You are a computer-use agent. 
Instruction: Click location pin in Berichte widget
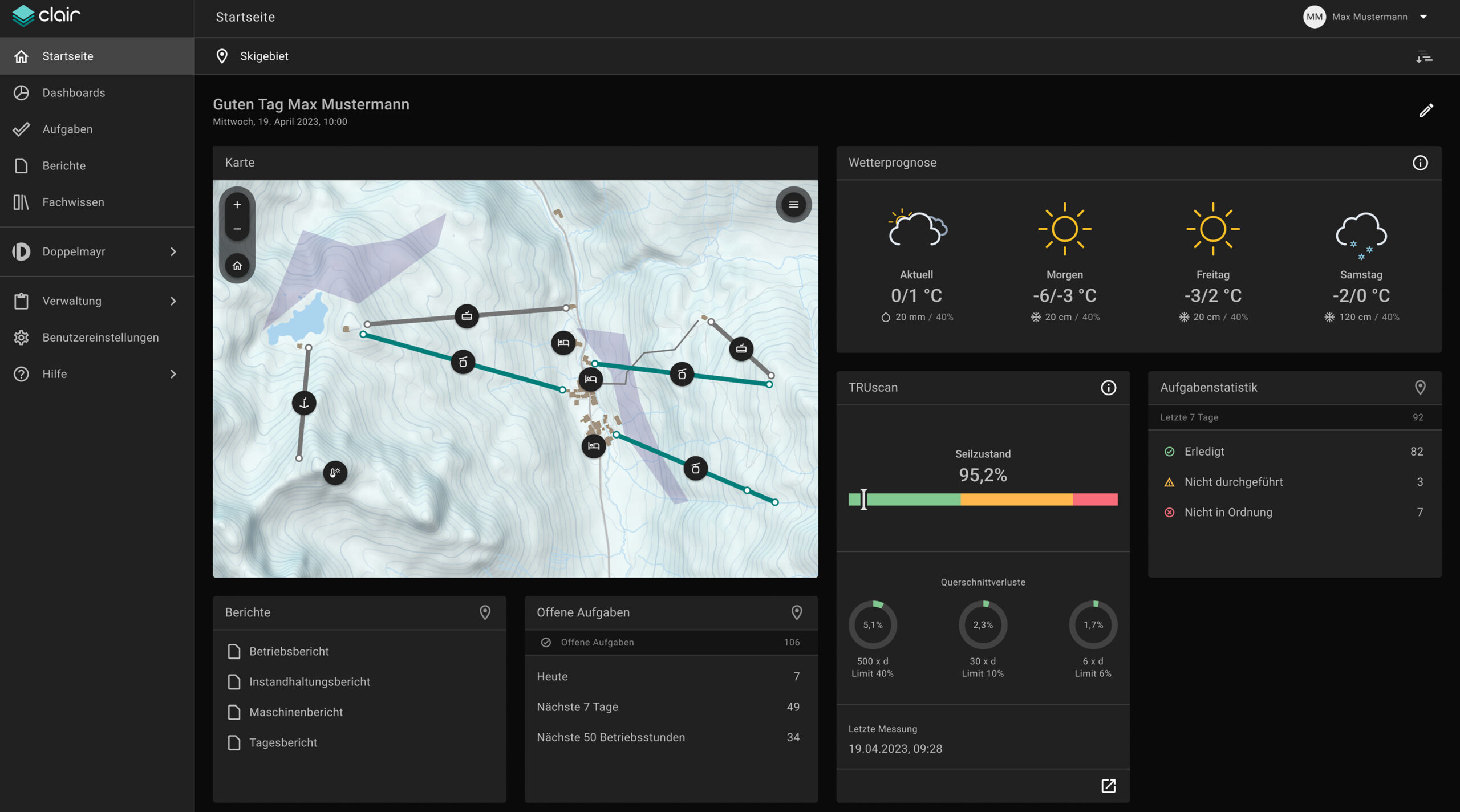pos(485,612)
